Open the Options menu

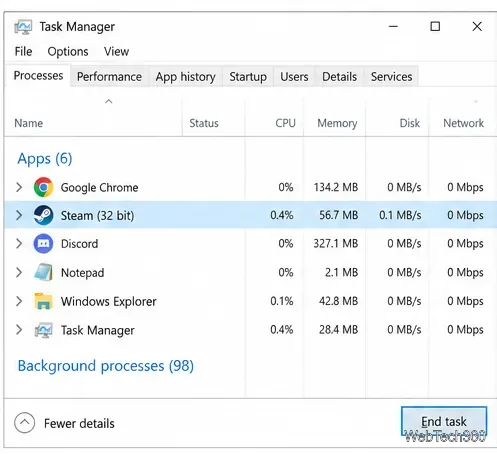[68, 51]
